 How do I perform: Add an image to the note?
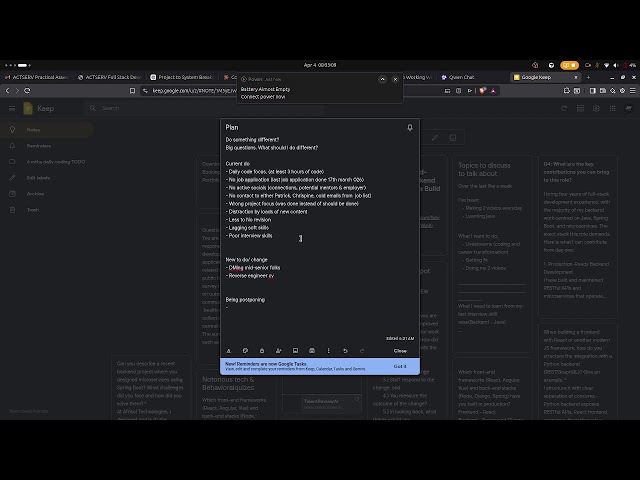click(295, 351)
